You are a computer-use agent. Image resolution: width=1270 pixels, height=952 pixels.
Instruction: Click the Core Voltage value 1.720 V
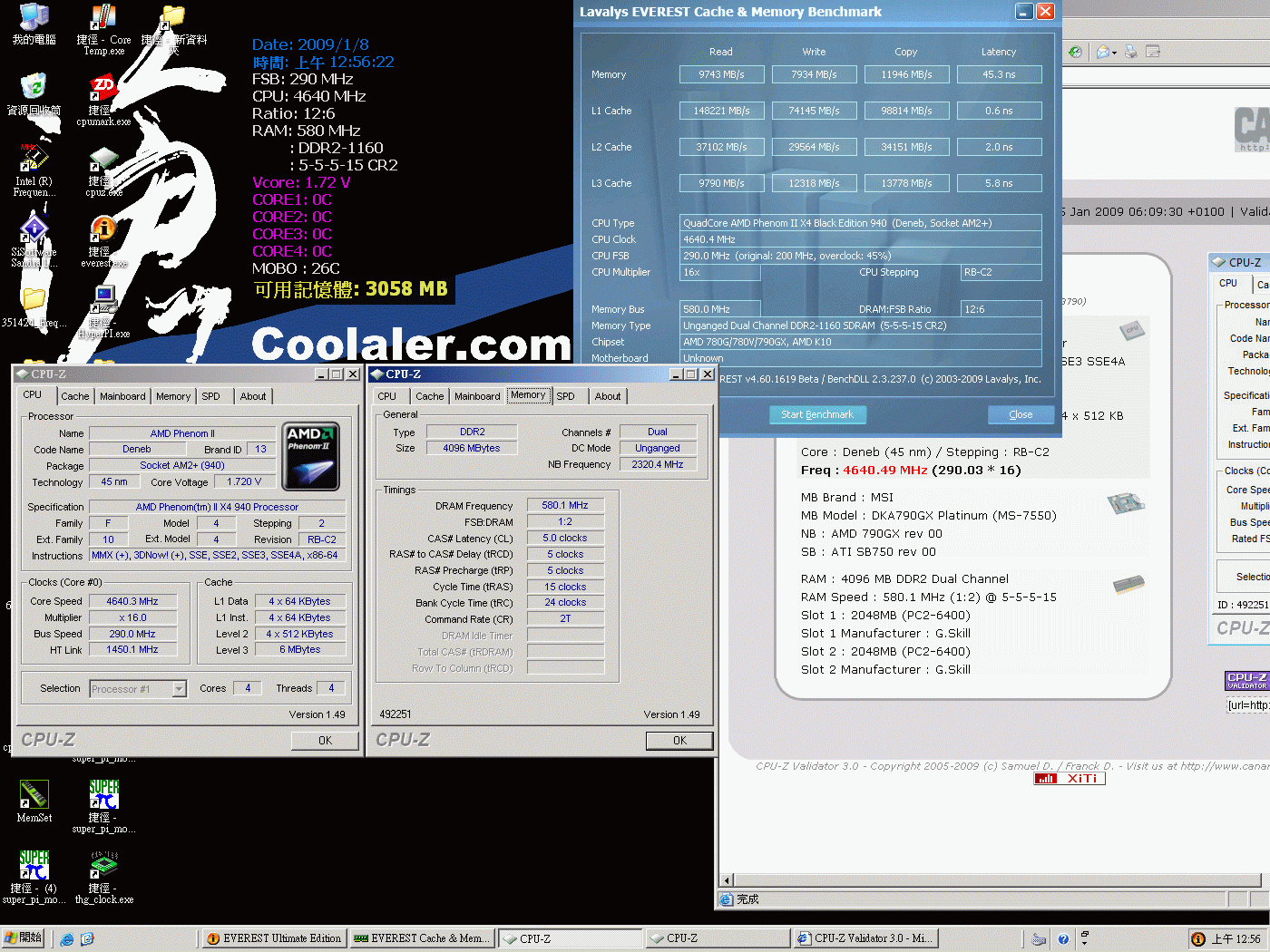click(x=244, y=481)
